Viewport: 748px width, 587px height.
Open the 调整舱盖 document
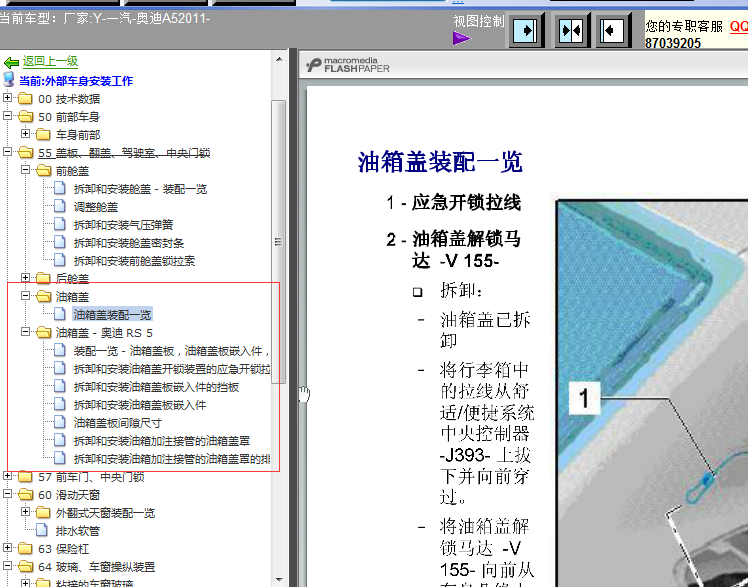pyautogui.click(x=96, y=207)
